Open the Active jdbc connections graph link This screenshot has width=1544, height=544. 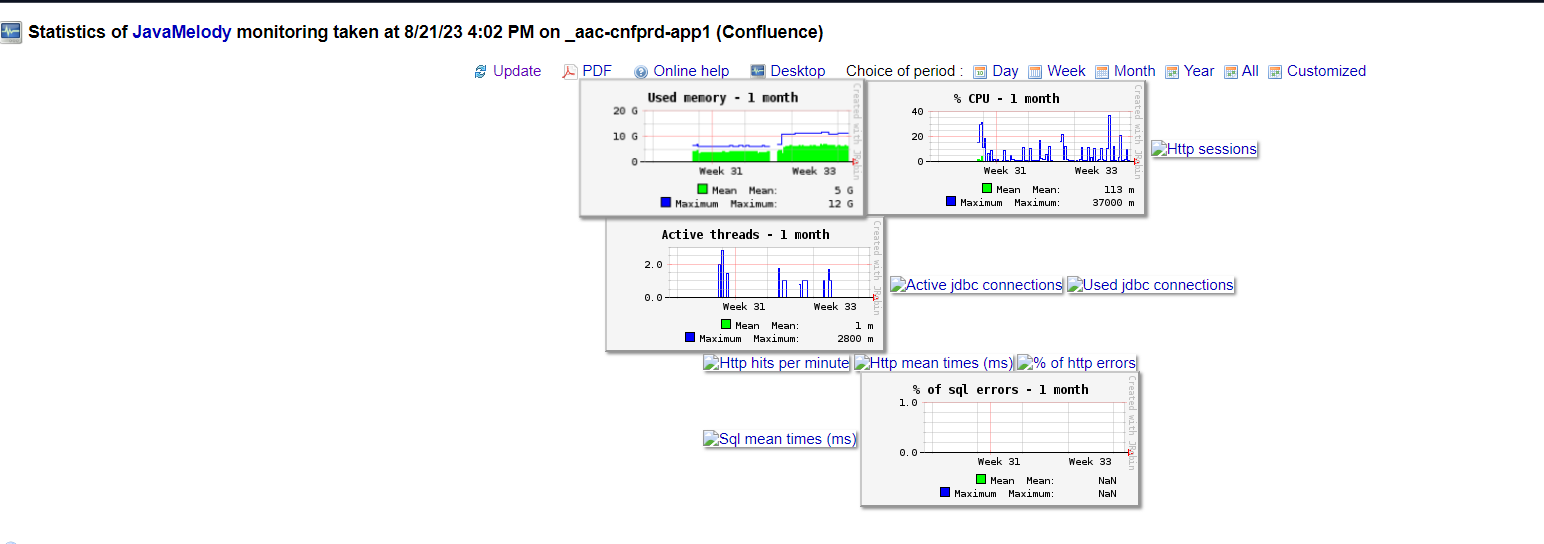coord(976,285)
